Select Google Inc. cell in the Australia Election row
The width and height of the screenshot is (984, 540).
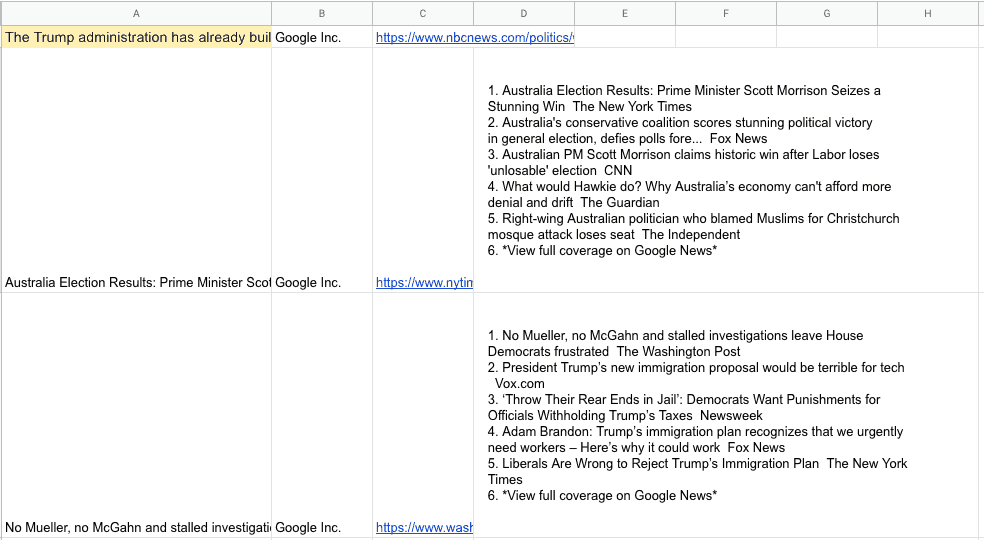(322, 170)
